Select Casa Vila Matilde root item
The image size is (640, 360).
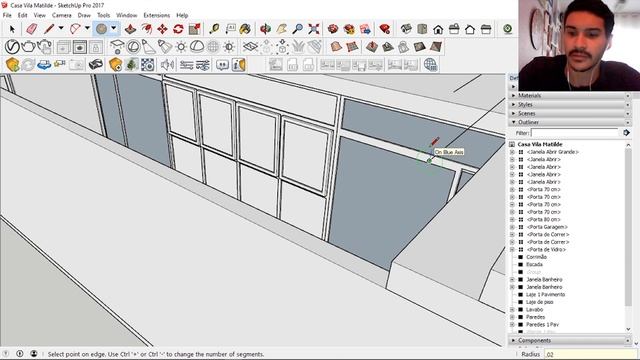pyautogui.click(x=540, y=144)
